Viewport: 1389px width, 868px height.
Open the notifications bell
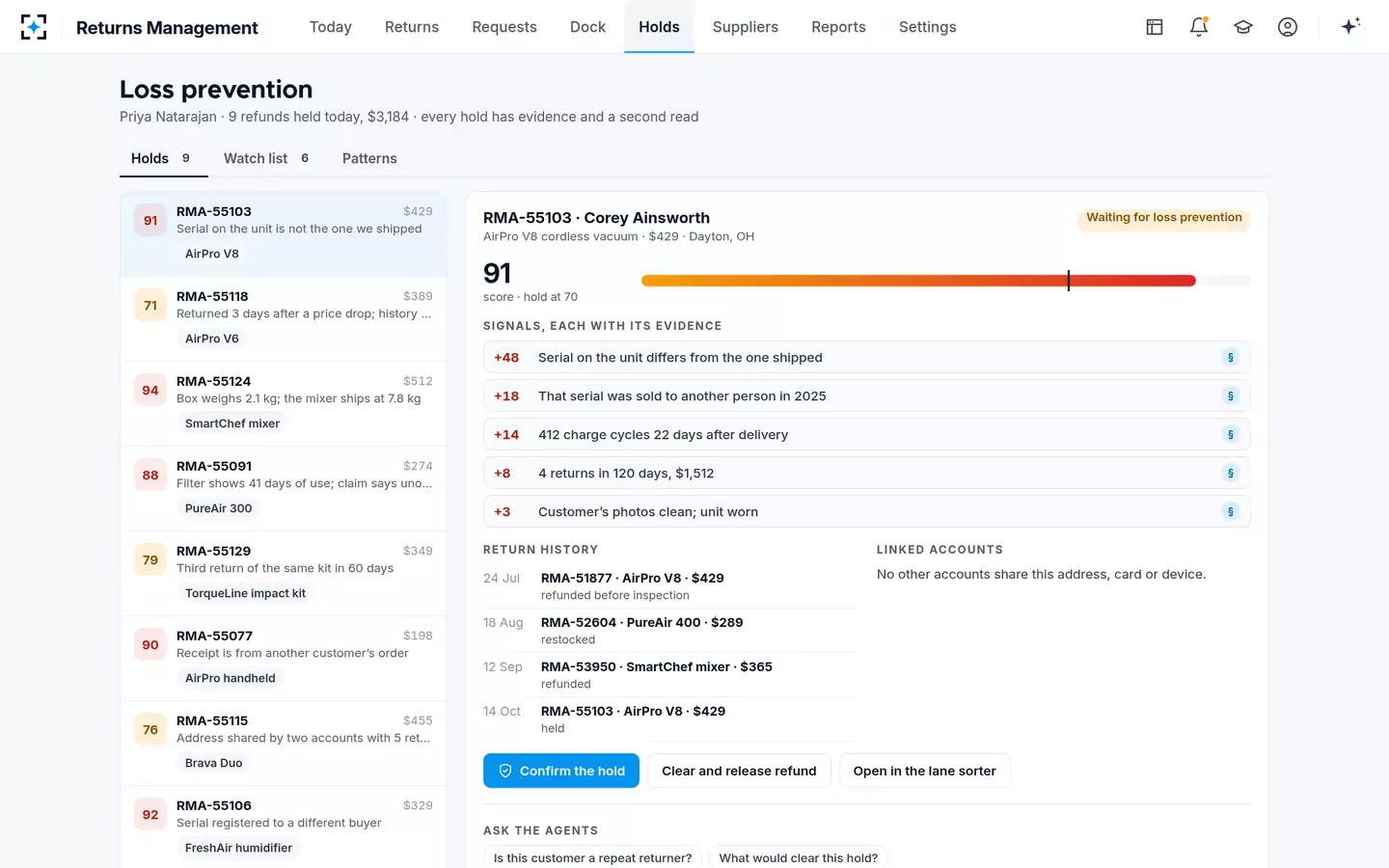pyautogui.click(x=1199, y=27)
